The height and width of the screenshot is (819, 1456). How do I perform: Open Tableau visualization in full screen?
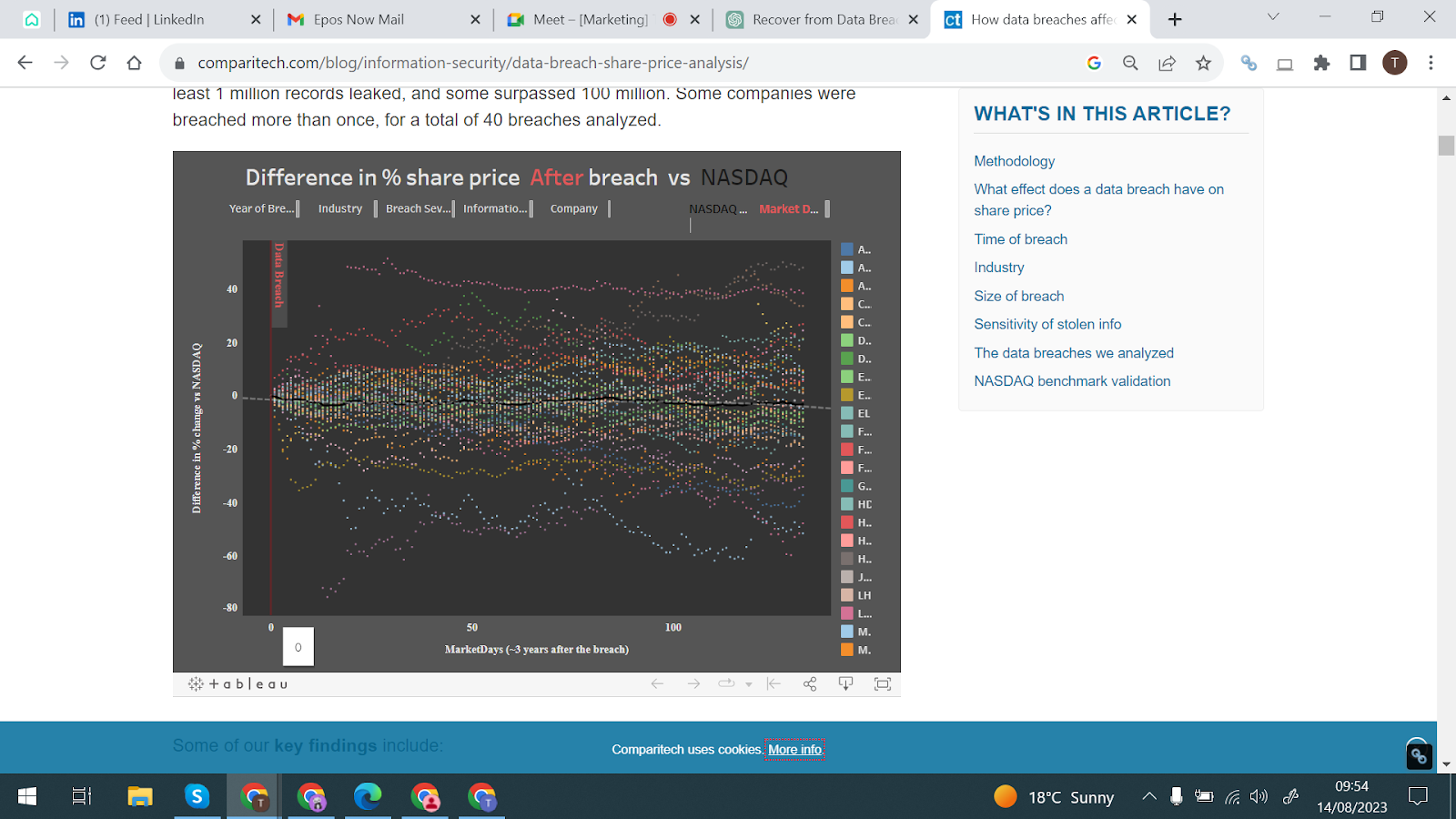click(x=882, y=684)
